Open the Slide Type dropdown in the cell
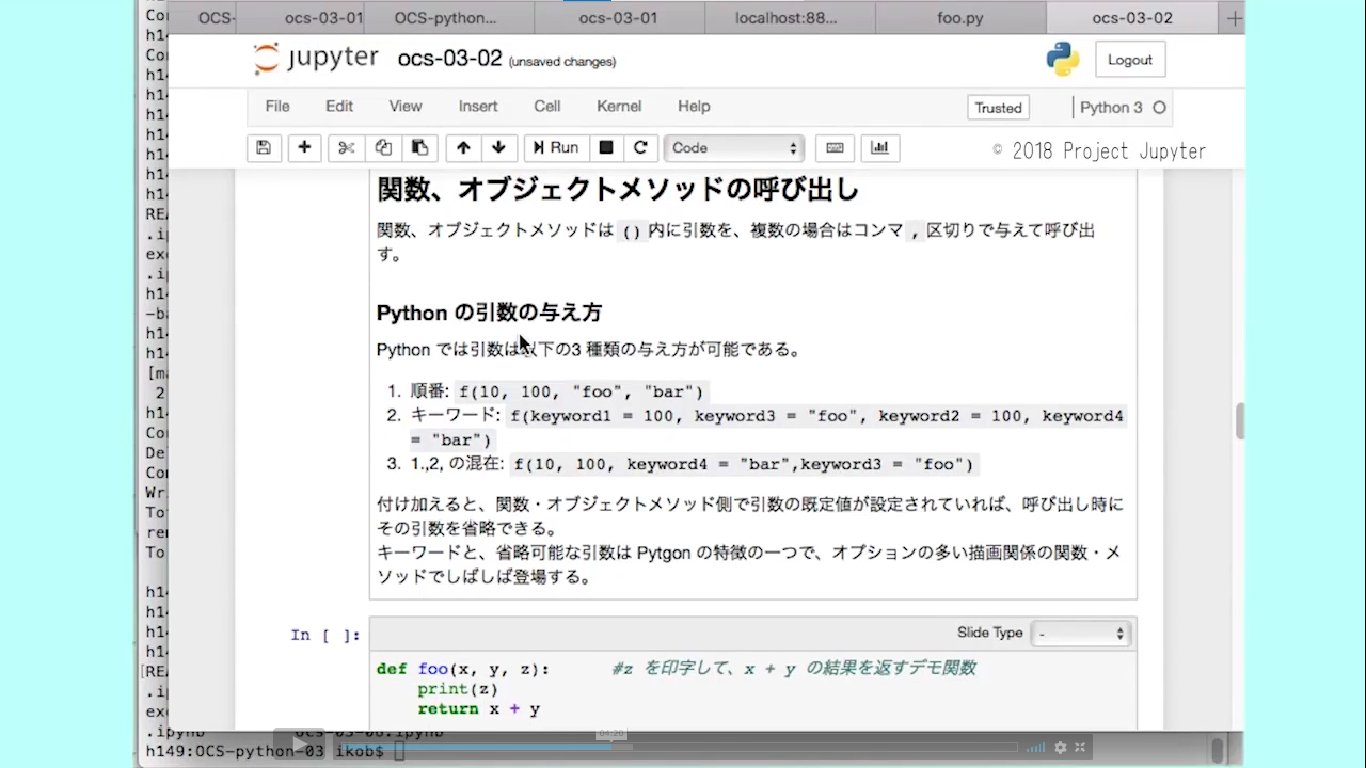1366x768 pixels. (x=1080, y=632)
